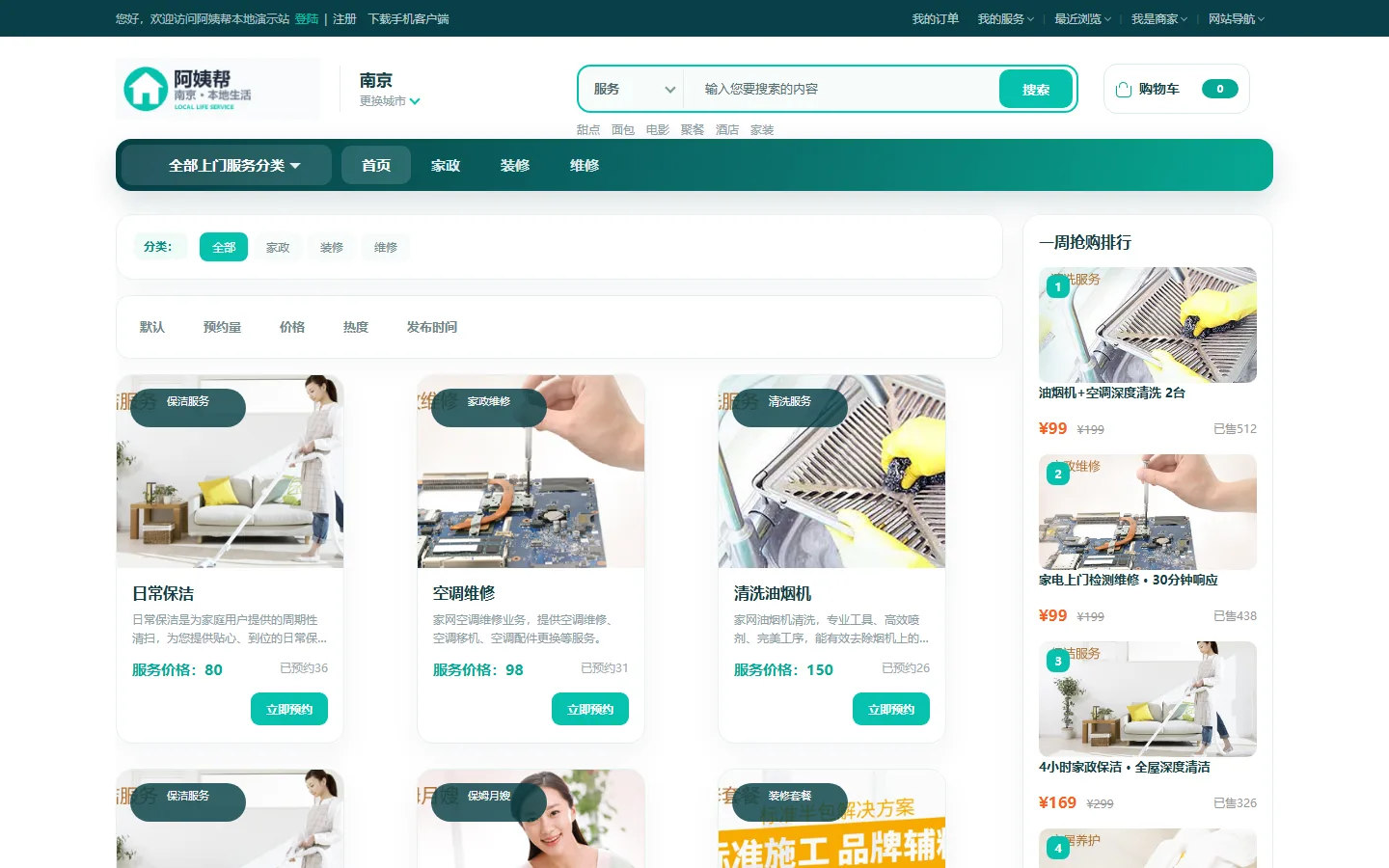
Task: Open the 维修 nav tab
Action: click(x=585, y=165)
